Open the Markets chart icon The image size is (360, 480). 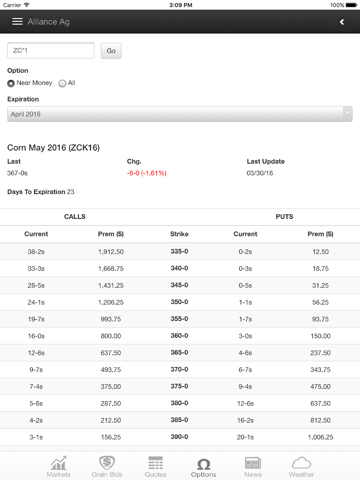(59, 463)
